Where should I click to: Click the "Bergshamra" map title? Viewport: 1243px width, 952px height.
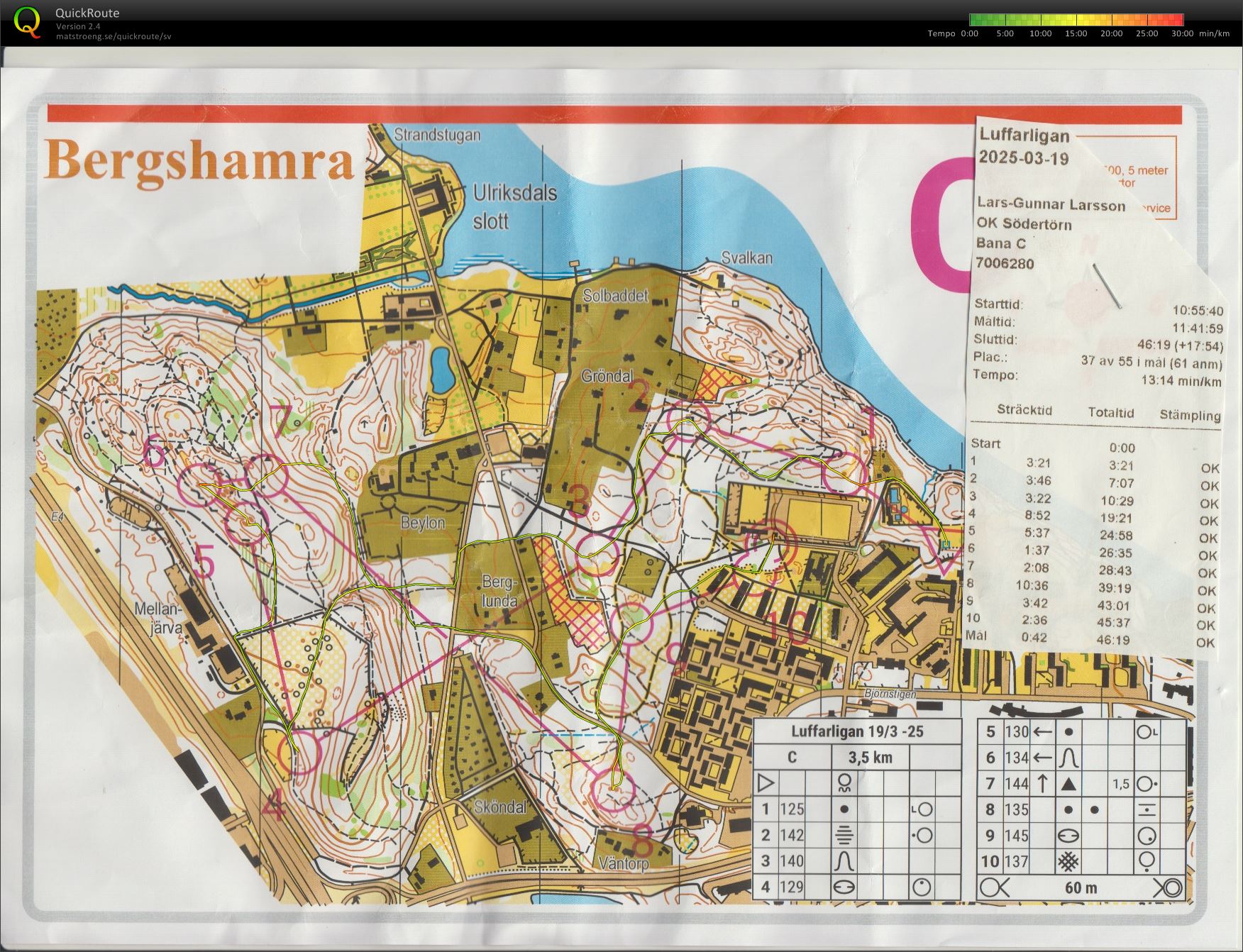coord(201,161)
